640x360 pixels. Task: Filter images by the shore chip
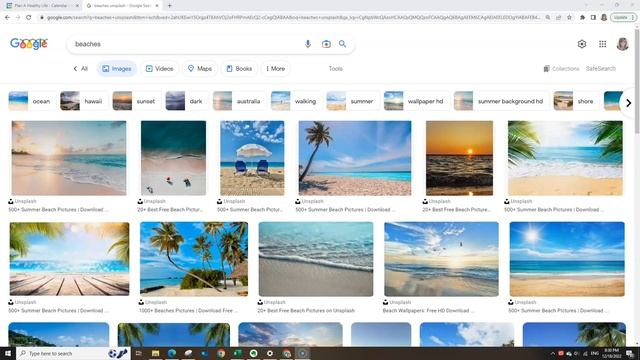pyautogui.click(x=576, y=101)
